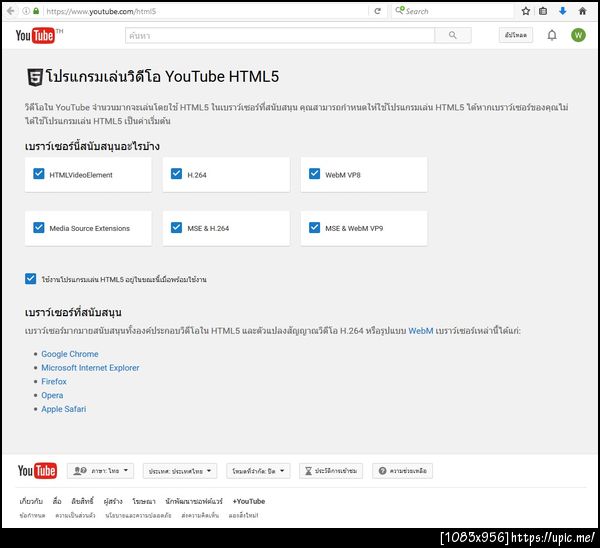Viewport: 600px width, 548px height.
Task: Open the site information icon in address bar
Action: pos(26,11)
